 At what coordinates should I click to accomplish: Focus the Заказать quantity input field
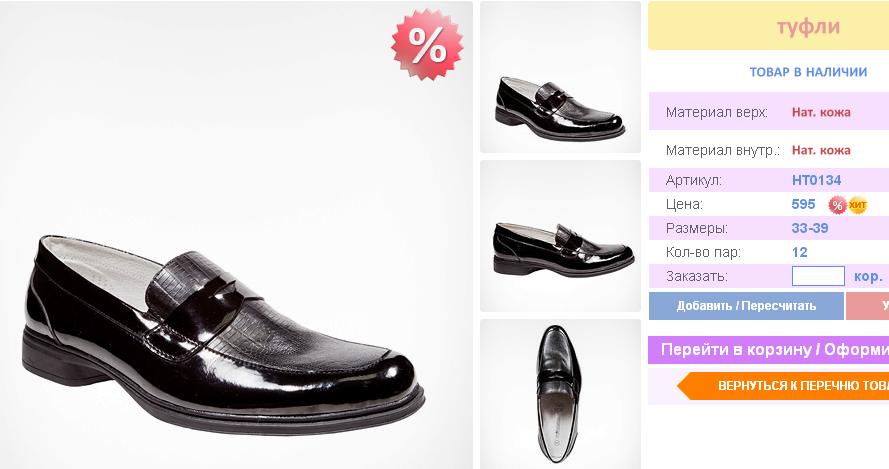(818, 276)
